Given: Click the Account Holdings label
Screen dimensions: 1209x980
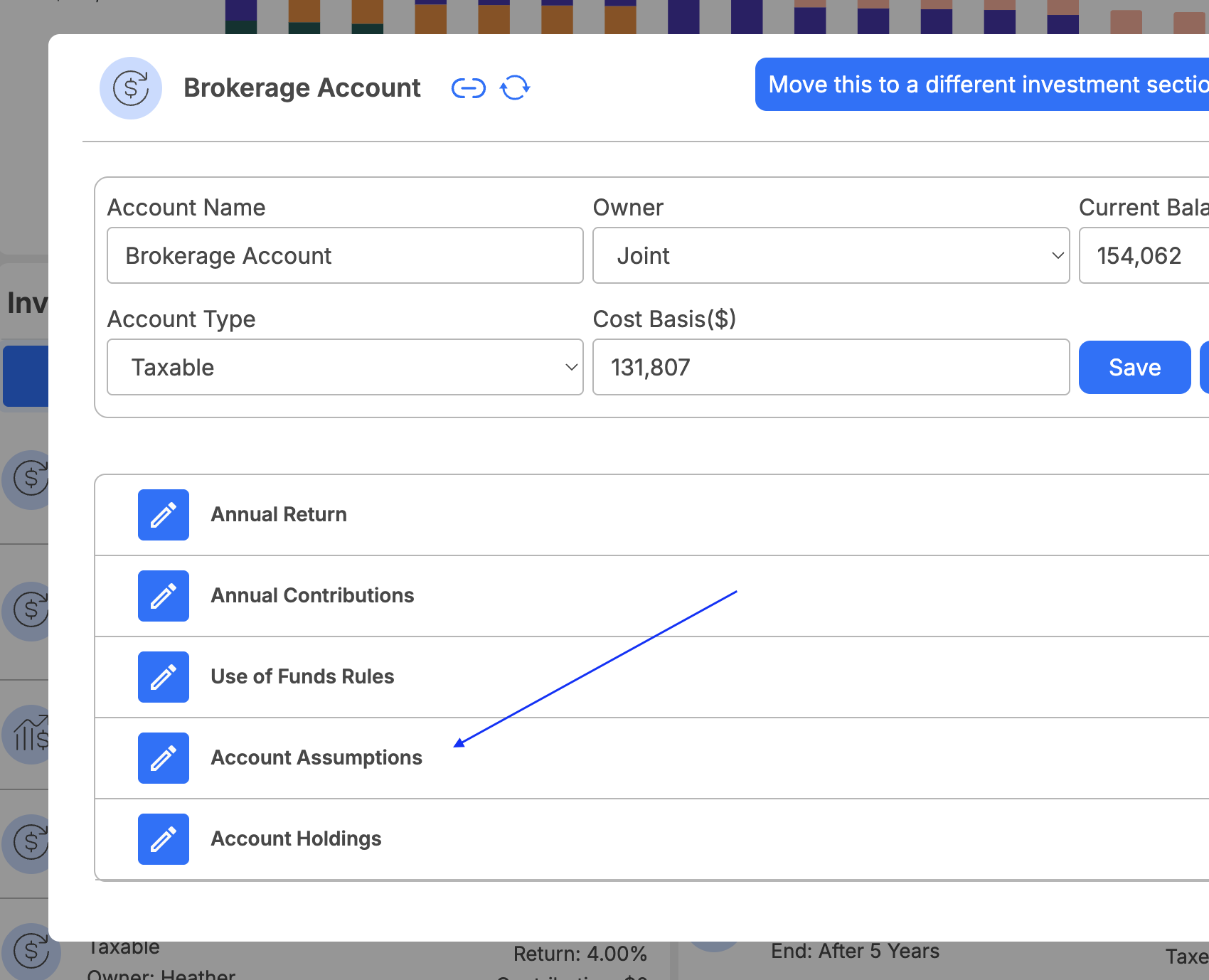Looking at the screenshot, I should pos(296,838).
